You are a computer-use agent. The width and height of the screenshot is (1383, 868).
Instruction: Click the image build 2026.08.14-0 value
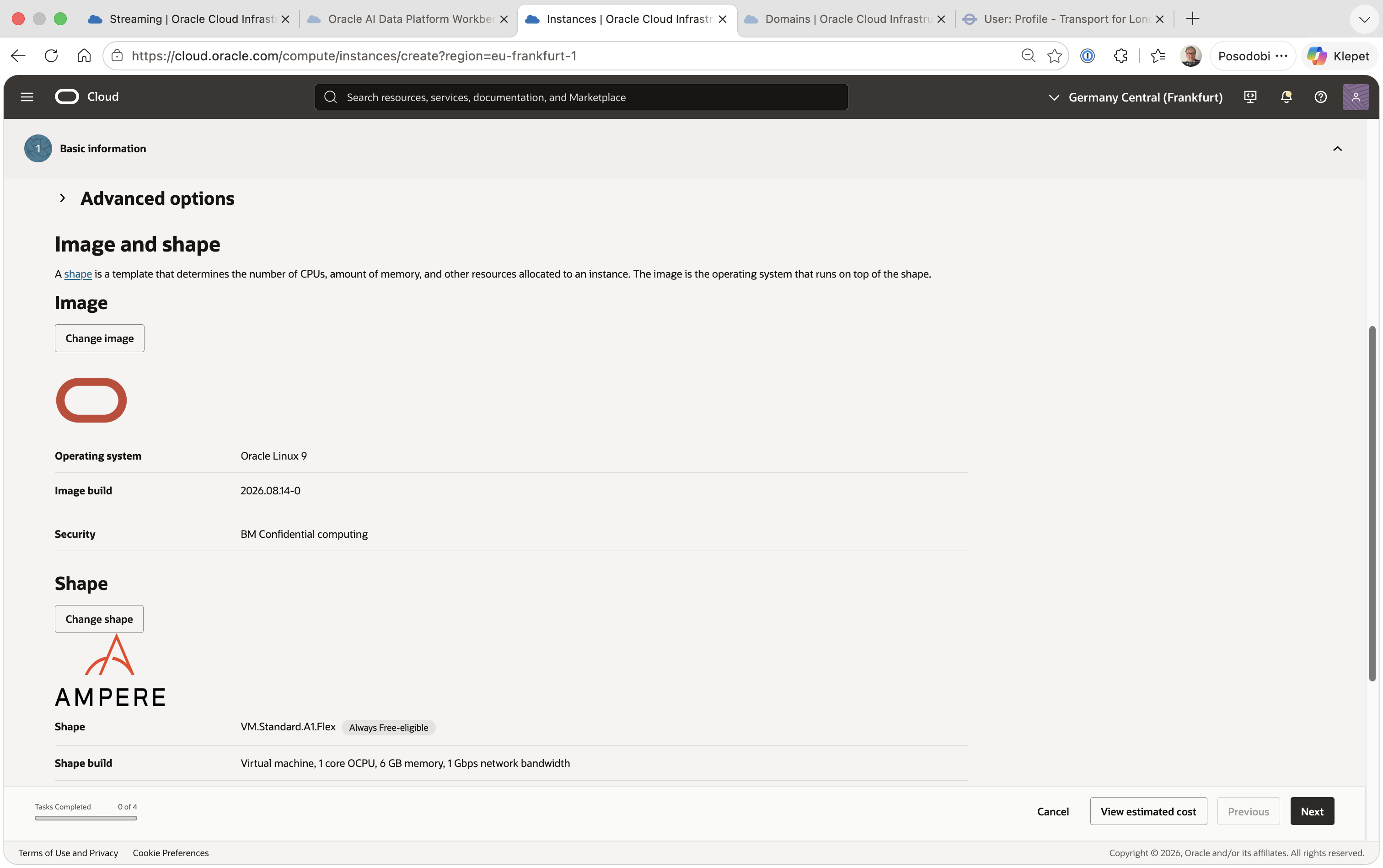[x=270, y=491]
